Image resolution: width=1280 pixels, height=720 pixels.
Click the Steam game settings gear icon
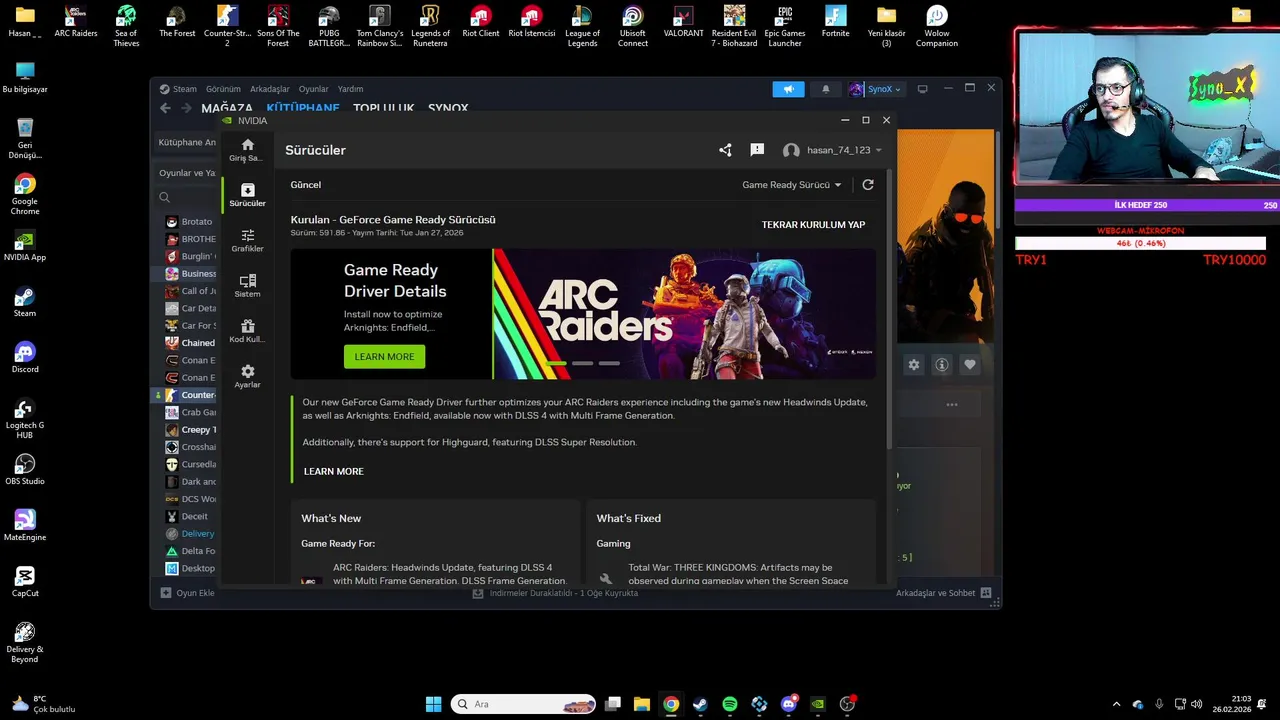point(913,365)
